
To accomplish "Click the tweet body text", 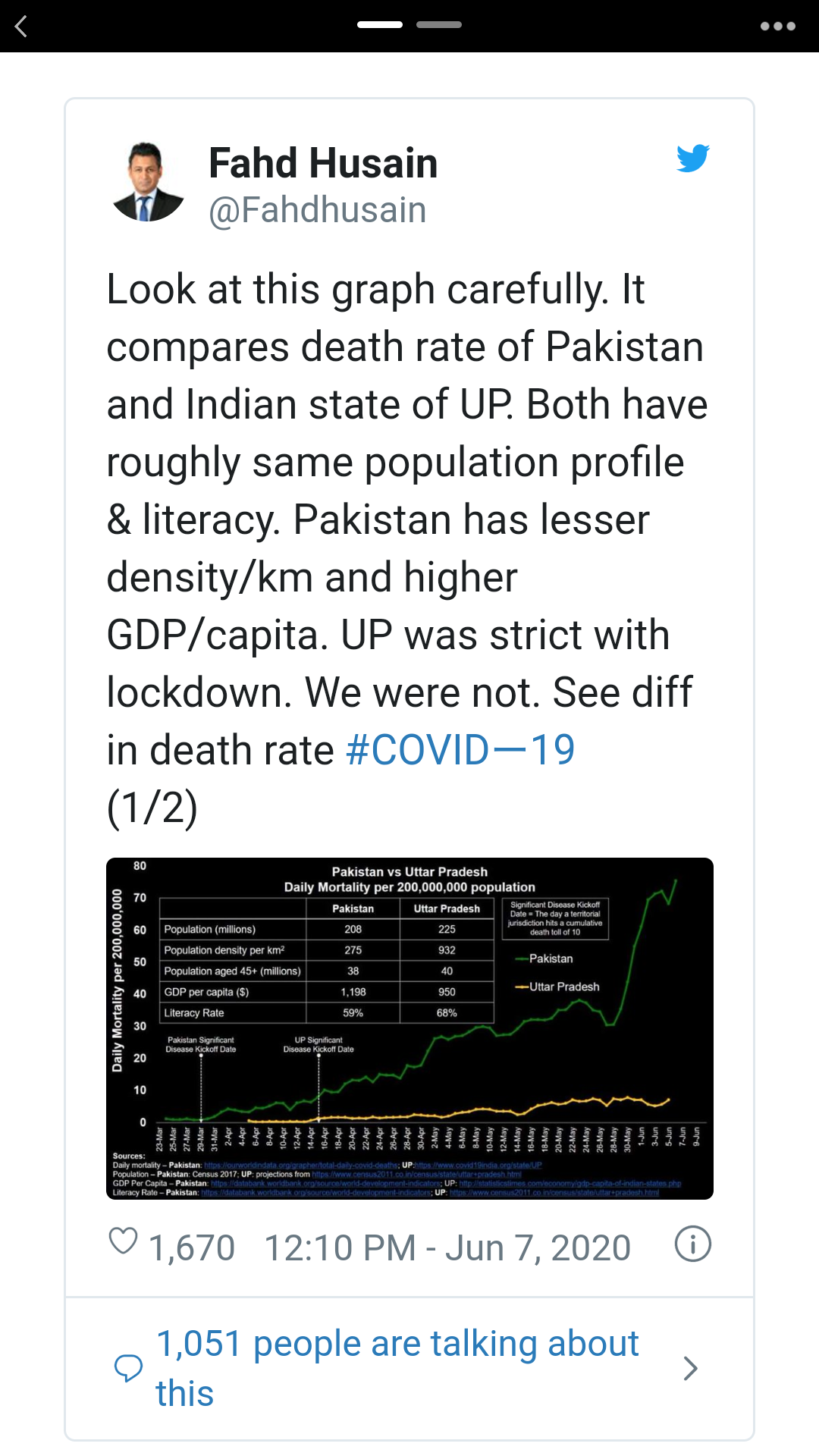I will point(407,548).
